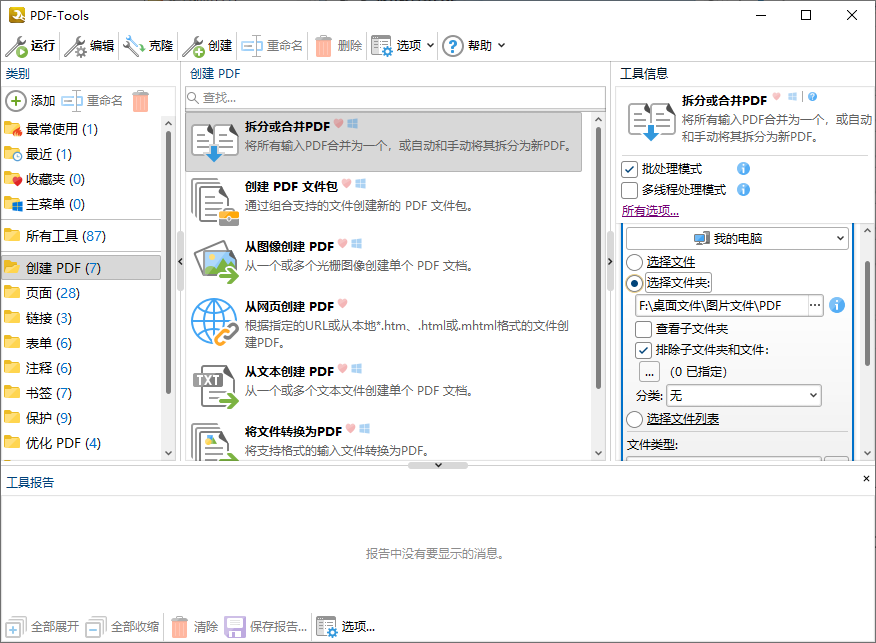Viewport: 876px width, 643px height.
Task: Switch to the 所有工具 (87) category
Action: pos(66,234)
